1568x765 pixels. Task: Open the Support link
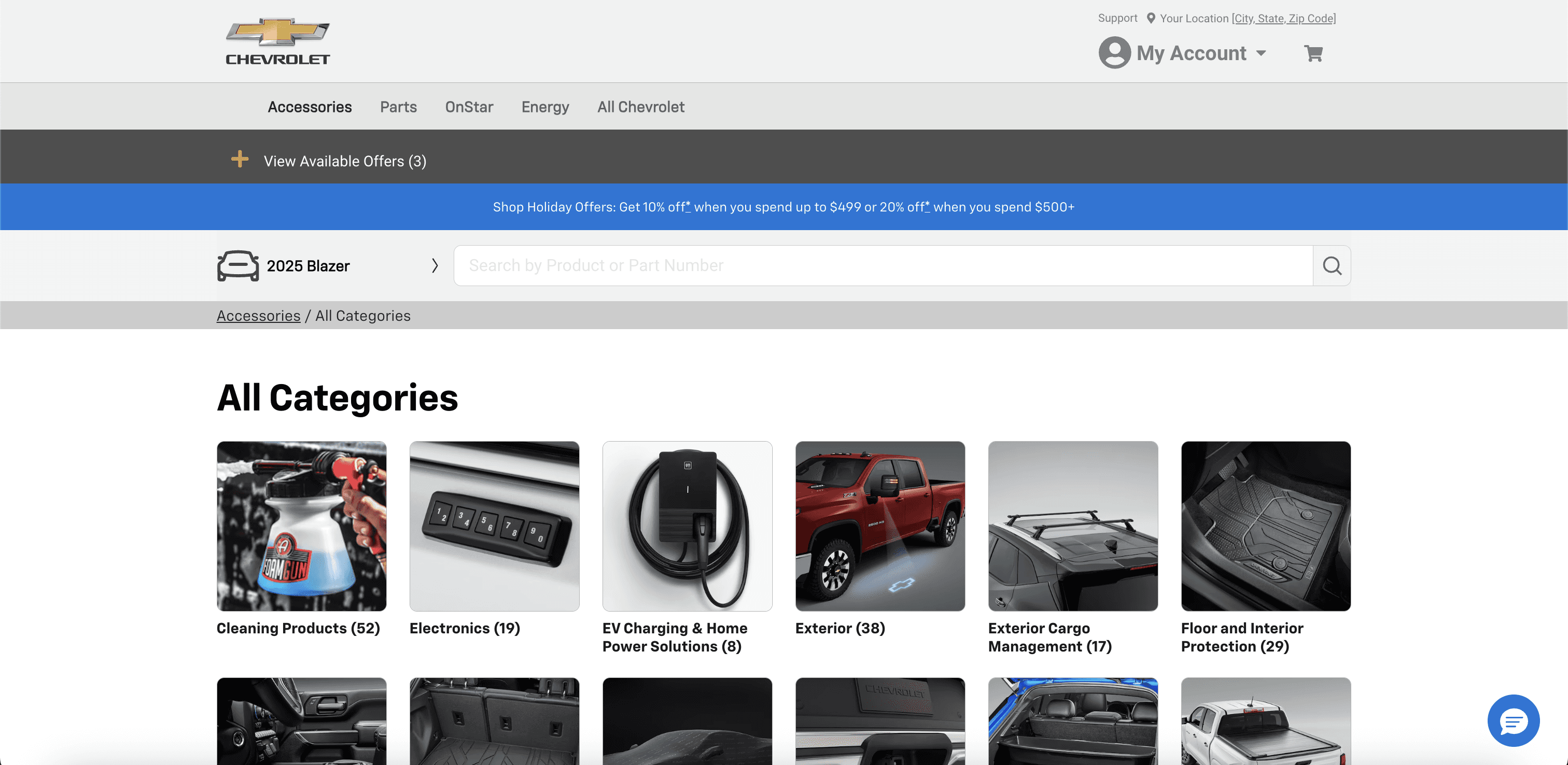point(1117,18)
